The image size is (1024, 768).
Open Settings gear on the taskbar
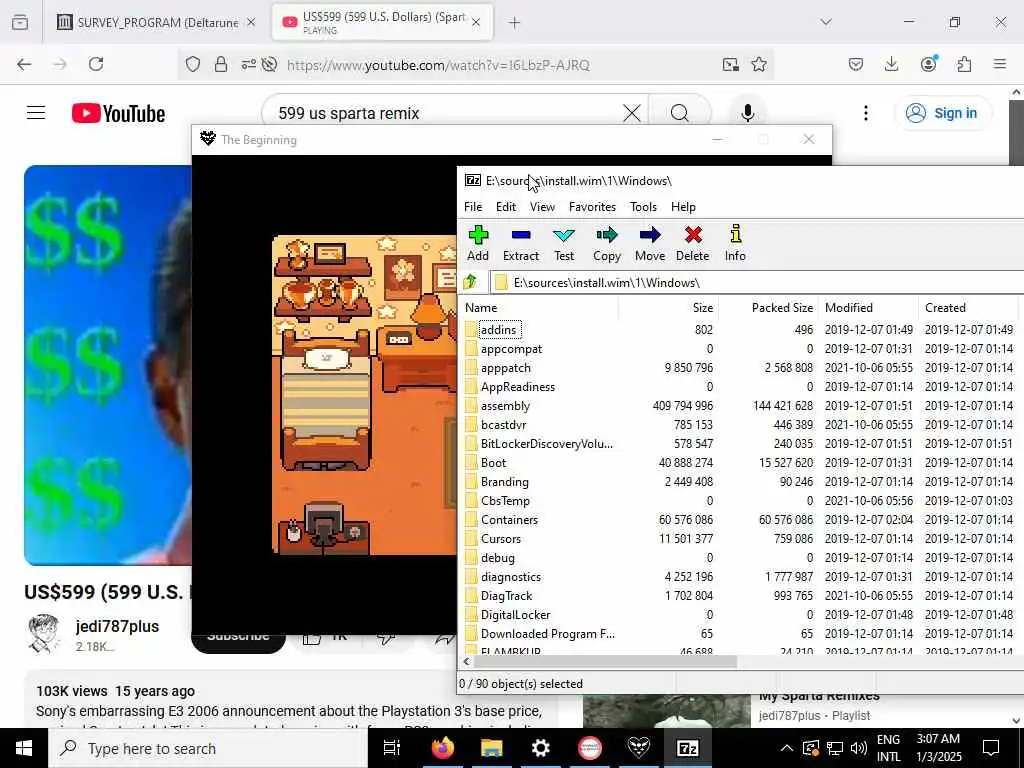(541, 748)
